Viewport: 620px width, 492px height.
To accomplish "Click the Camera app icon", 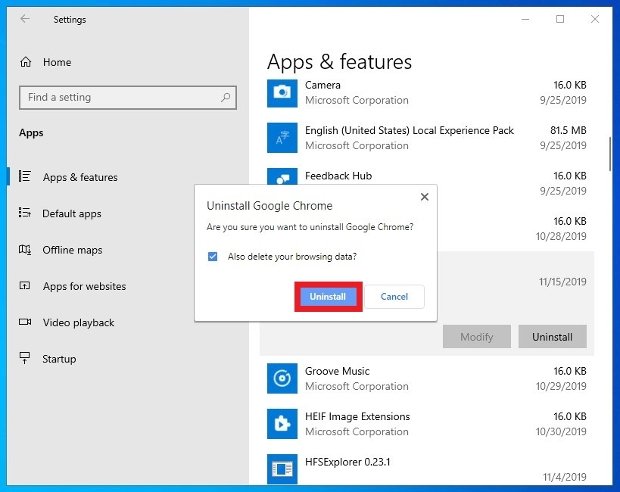I will coord(282,93).
